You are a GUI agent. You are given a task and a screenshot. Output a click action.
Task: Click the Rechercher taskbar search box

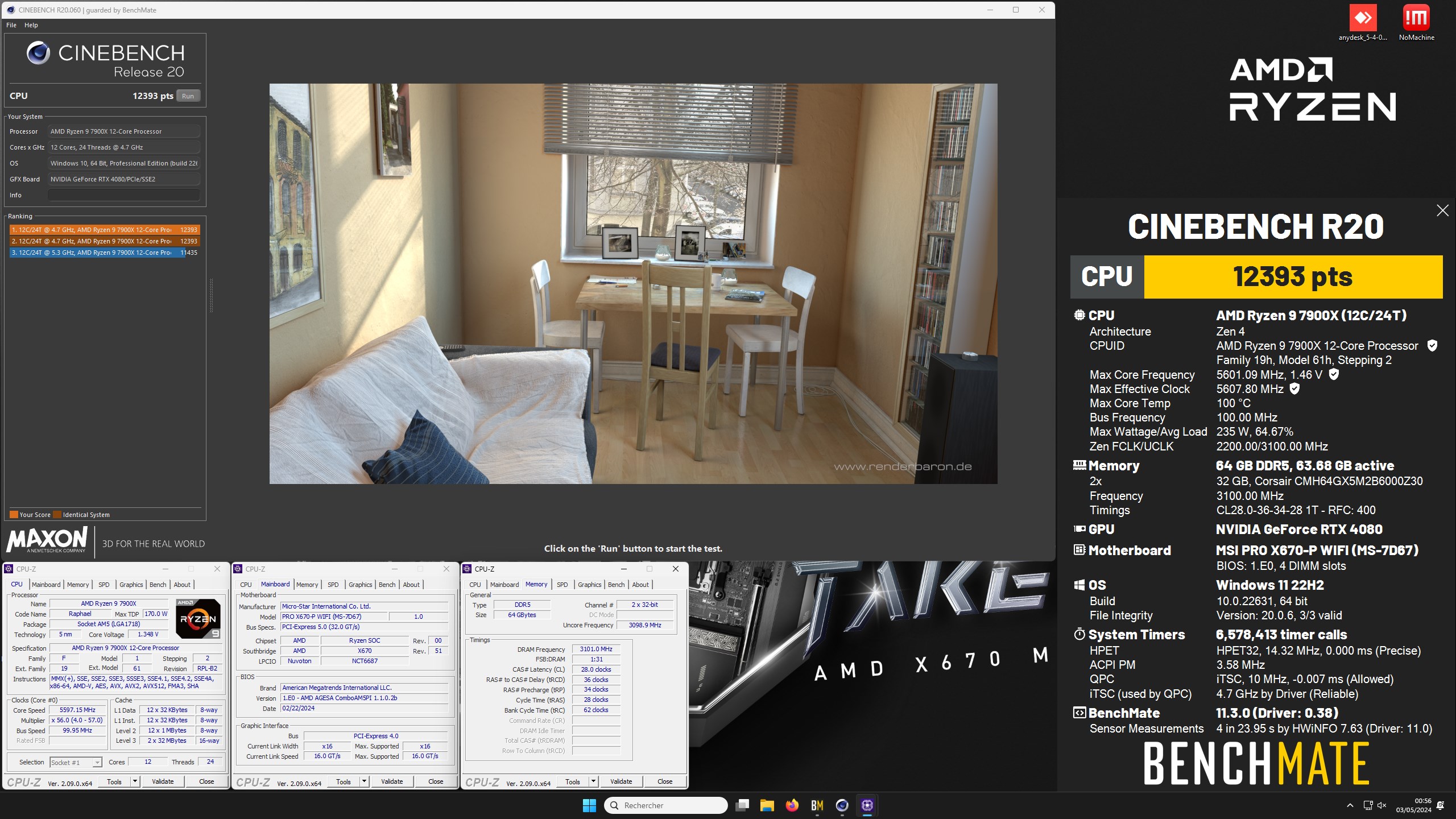click(x=666, y=805)
